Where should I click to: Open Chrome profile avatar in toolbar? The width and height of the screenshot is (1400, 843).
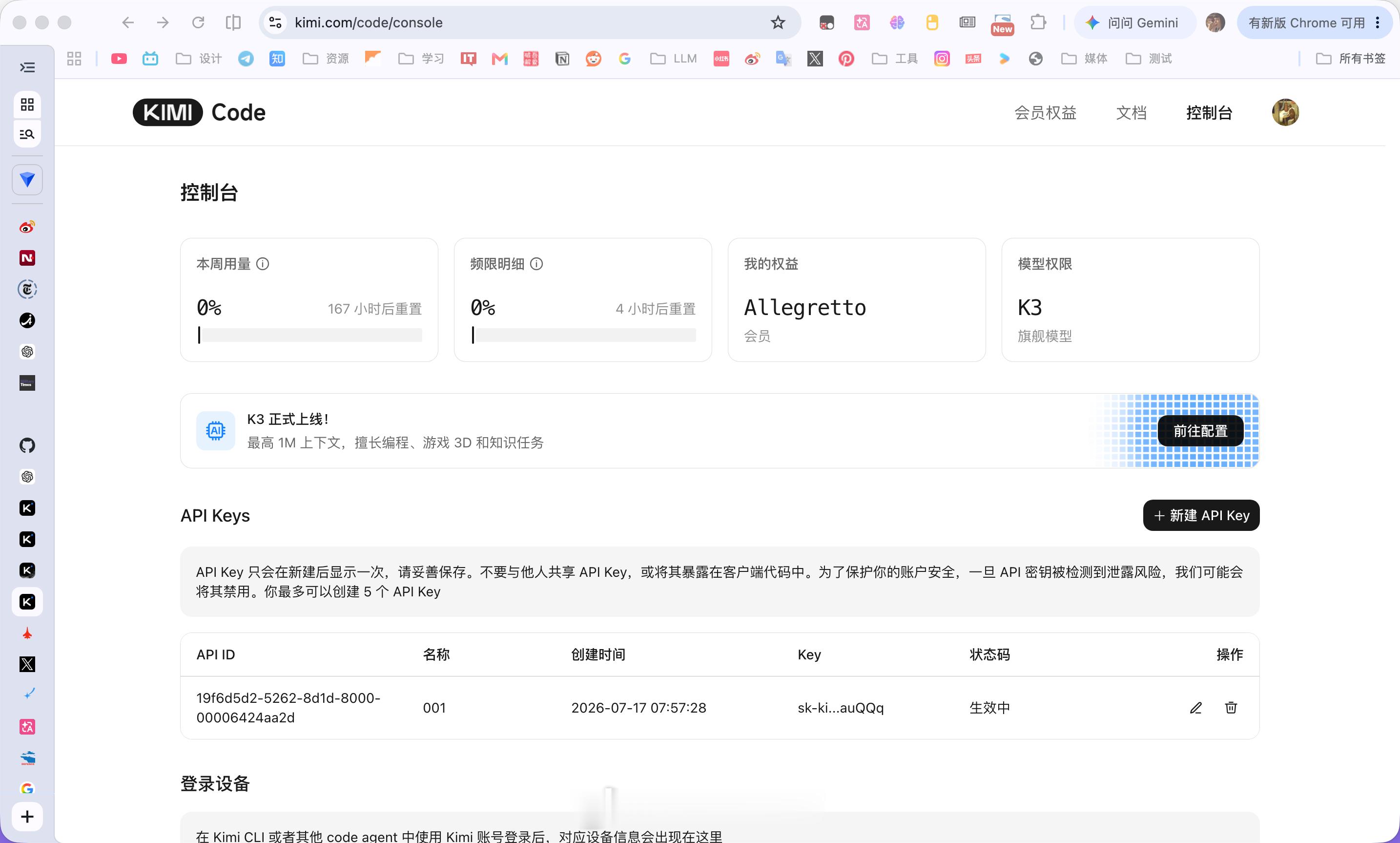(1215, 23)
